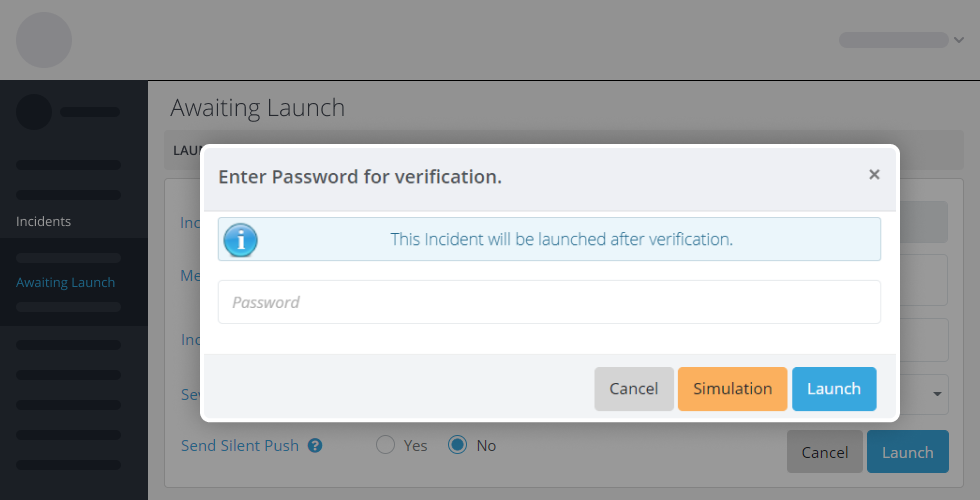Click the sidebar profile avatar circle
The height and width of the screenshot is (500, 980).
point(34,112)
